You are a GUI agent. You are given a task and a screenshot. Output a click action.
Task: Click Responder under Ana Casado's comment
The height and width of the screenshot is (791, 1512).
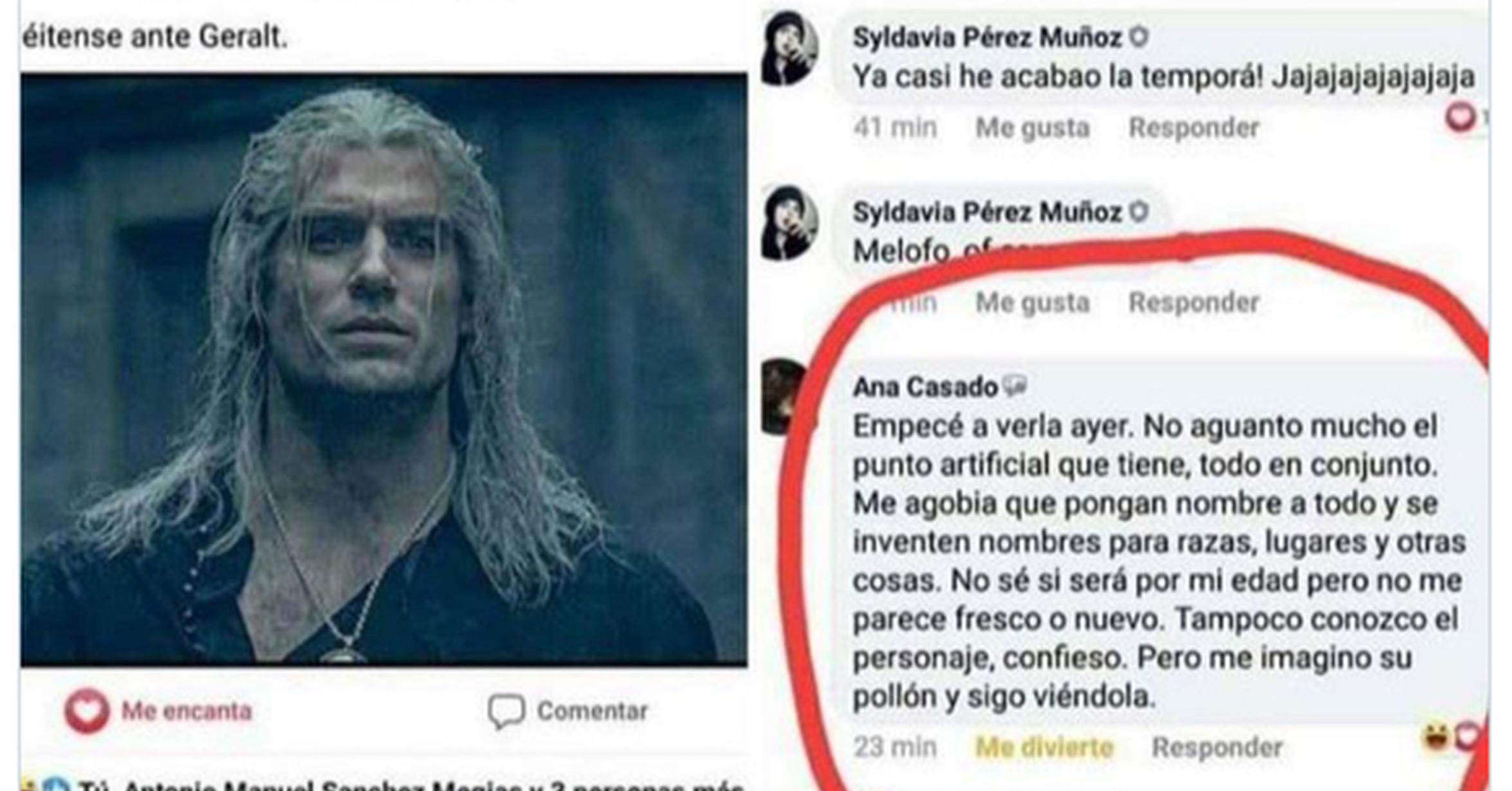tap(1217, 747)
